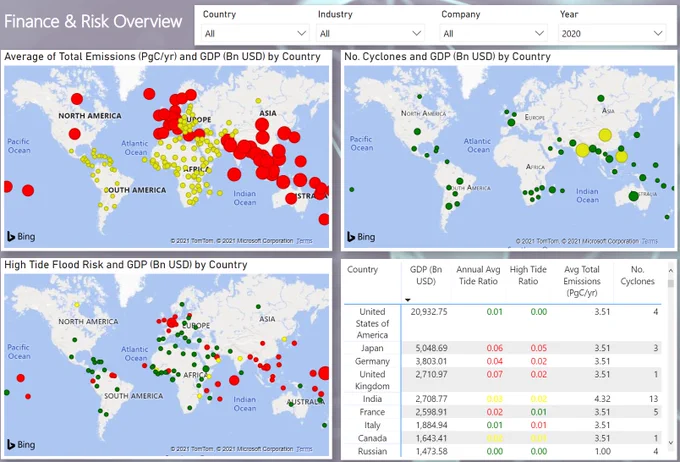
Task: Open the Company filter dropdown
Action: (x=493, y=33)
